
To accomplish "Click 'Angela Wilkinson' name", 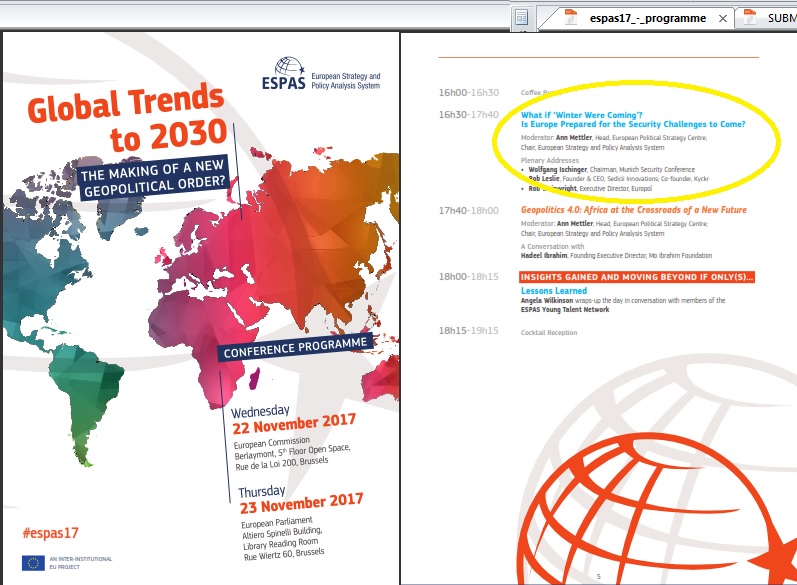I will click(x=546, y=300).
